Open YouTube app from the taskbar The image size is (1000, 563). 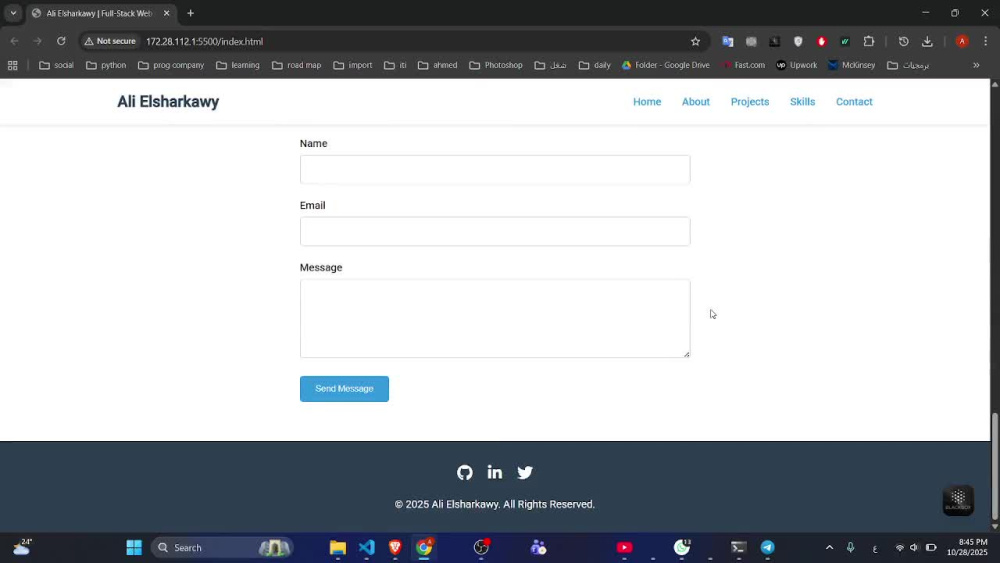coord(624,548)
